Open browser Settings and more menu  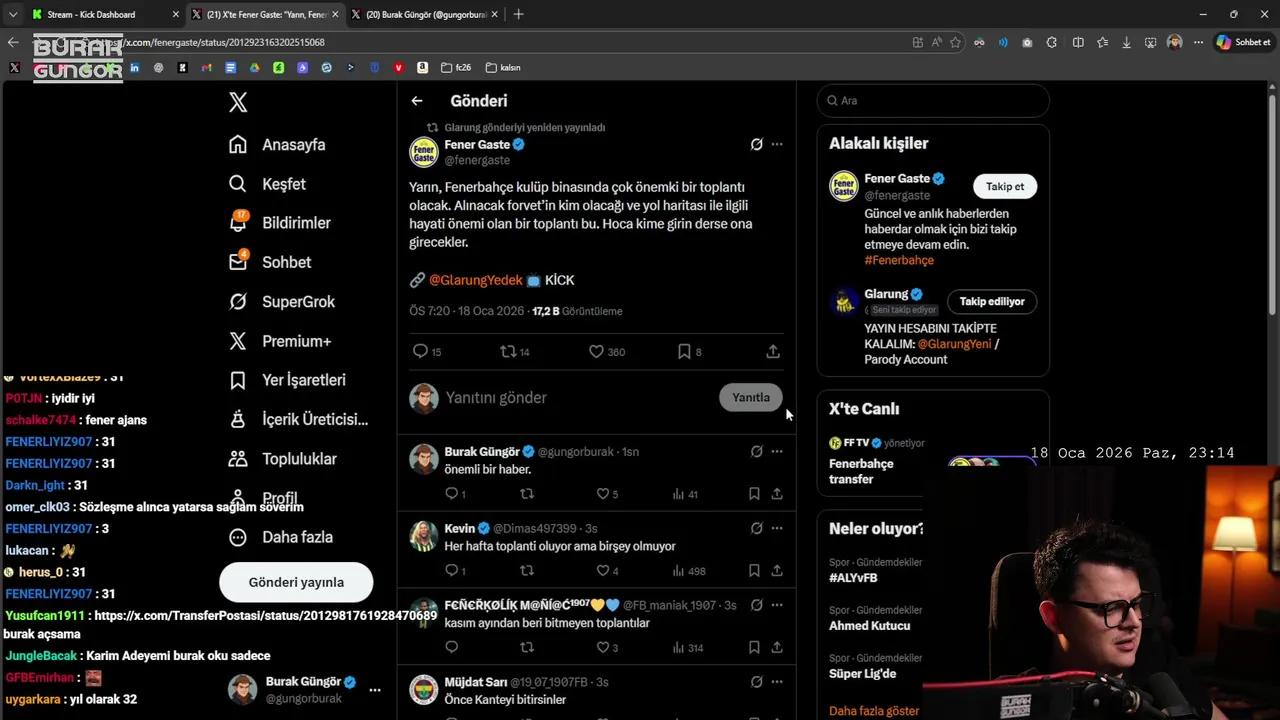point(1198,42)
